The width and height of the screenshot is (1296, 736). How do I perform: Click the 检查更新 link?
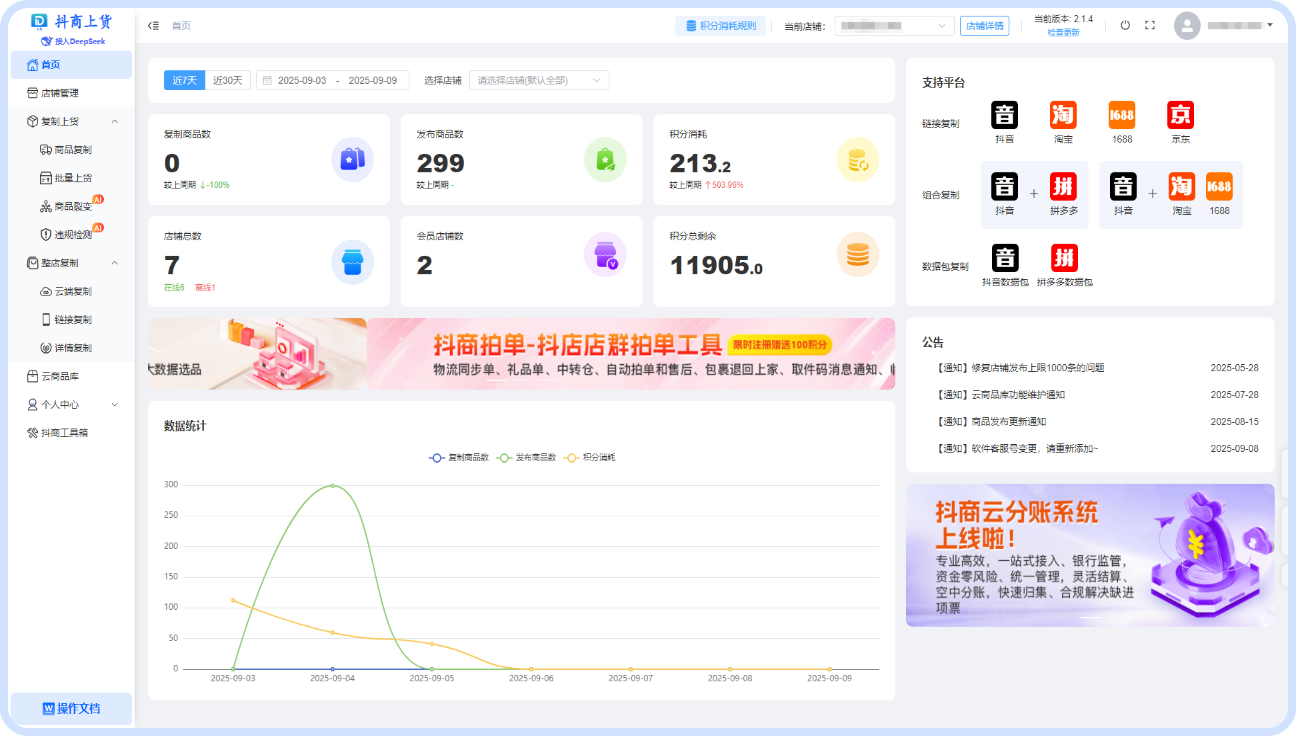1063,33
